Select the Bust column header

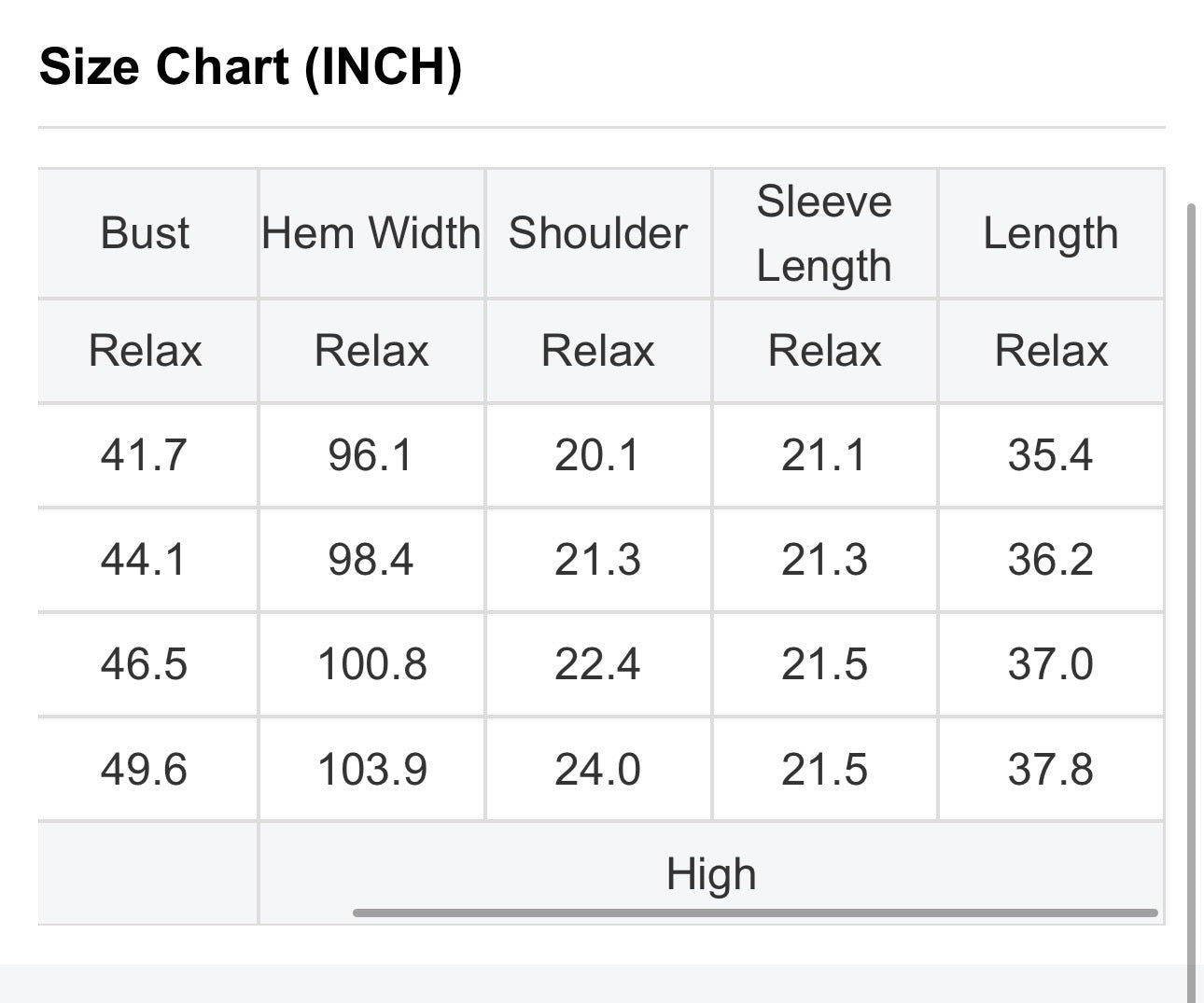pos(145,233)
